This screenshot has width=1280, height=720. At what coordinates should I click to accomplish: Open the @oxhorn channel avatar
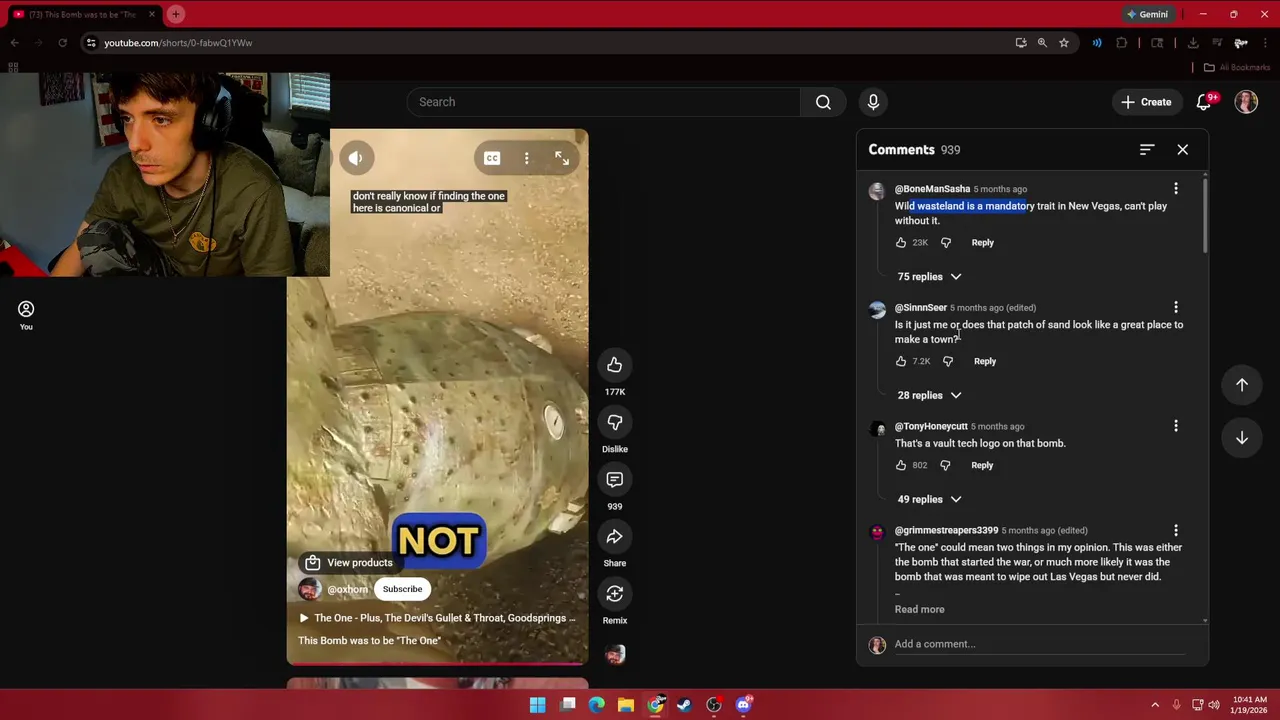tap(310, 589)
